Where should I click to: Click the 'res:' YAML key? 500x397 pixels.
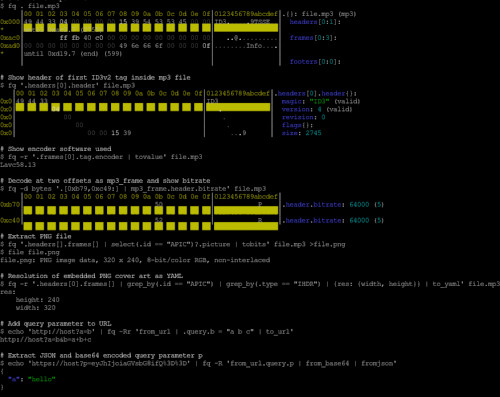(x=8, y=292)
